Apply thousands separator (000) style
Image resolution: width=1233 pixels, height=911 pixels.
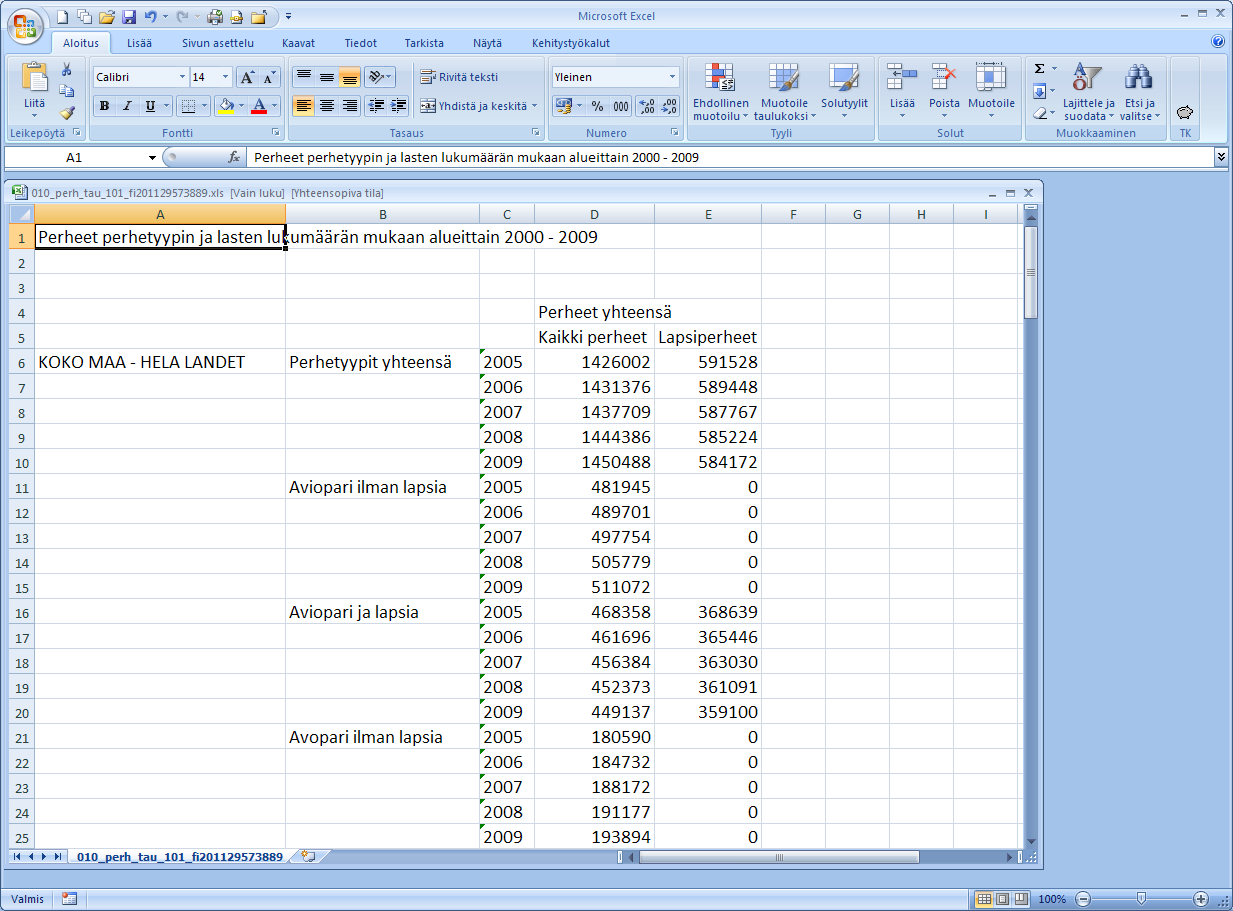point(621,106)
